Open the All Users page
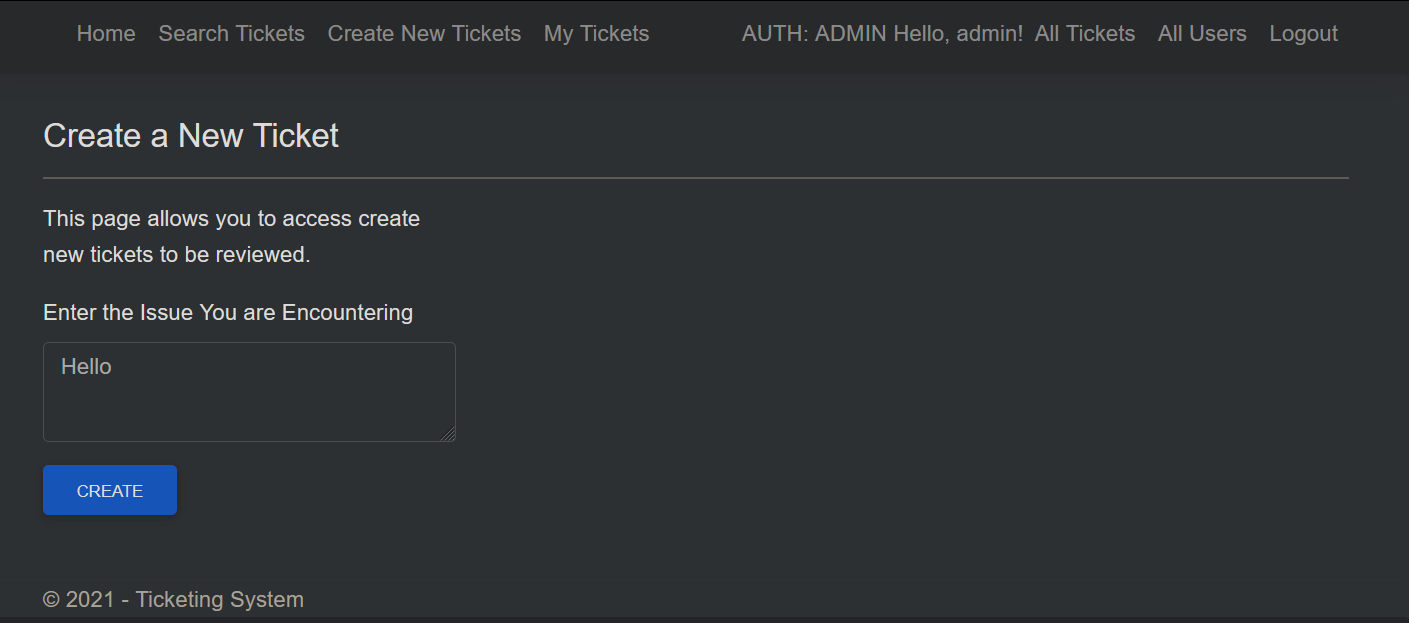1409x623 pixels. point(1201,33)
